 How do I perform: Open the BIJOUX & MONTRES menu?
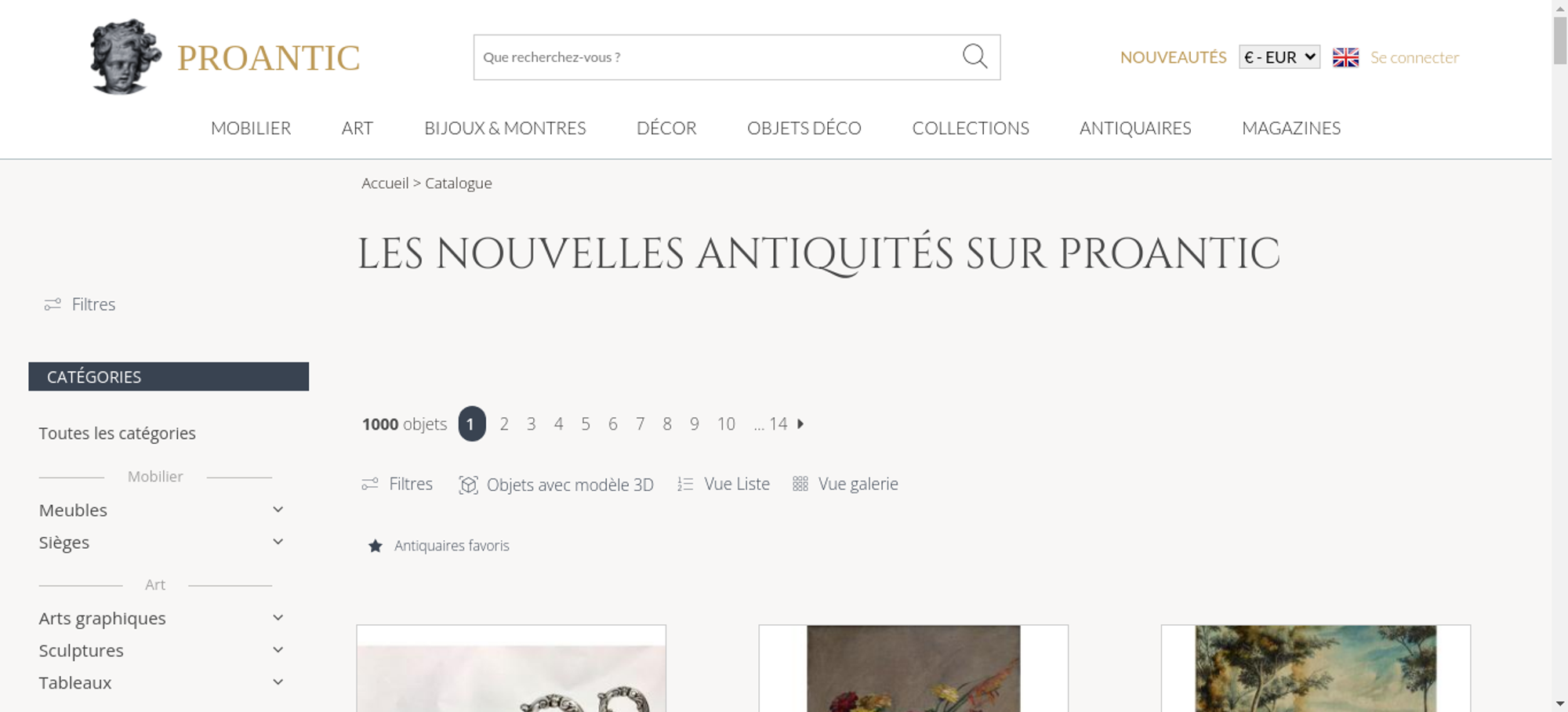click(x=505, y=128)
